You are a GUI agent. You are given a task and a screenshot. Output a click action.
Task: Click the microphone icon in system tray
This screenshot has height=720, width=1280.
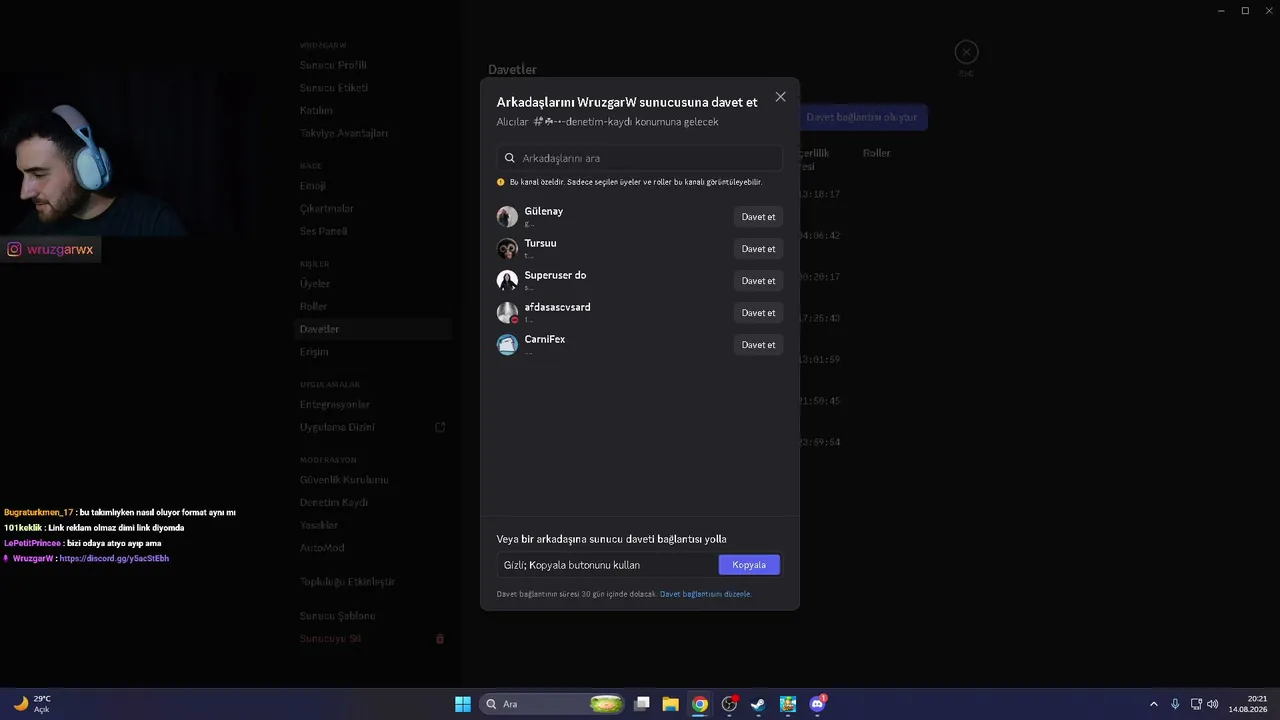pyautogui.click(x=1175, y=704)
